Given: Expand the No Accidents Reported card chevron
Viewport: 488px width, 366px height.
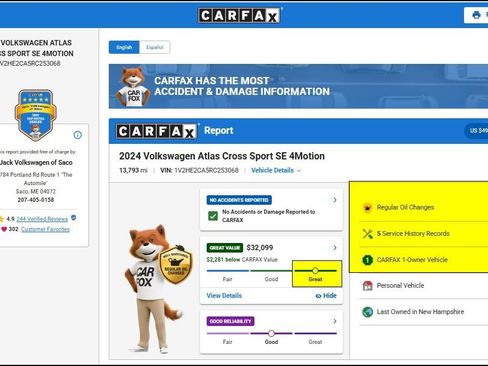Looking at the screenshot, I should pyautogui.click(x=335, y=200).
